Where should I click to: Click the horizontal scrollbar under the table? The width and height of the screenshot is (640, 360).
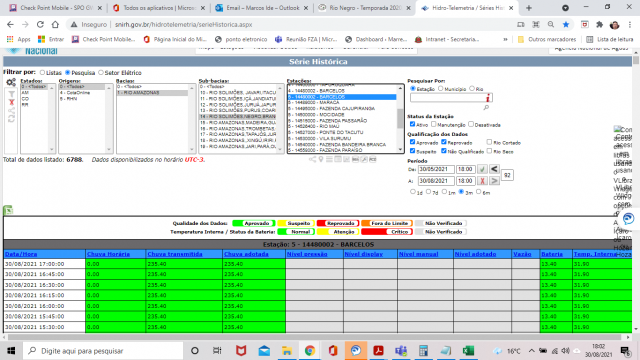[317, 337]
